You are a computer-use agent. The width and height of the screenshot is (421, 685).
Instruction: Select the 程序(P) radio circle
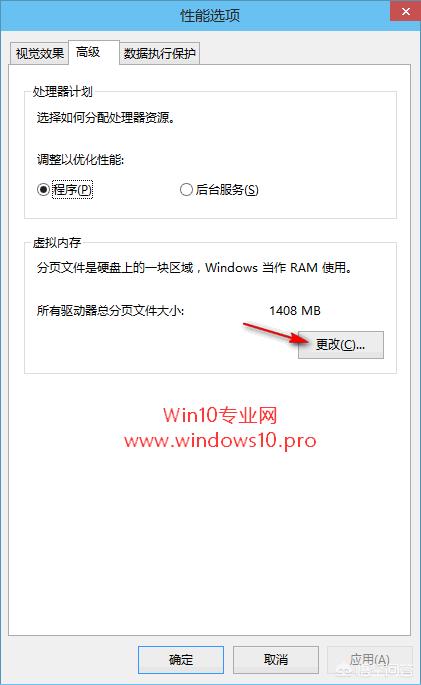43,190
